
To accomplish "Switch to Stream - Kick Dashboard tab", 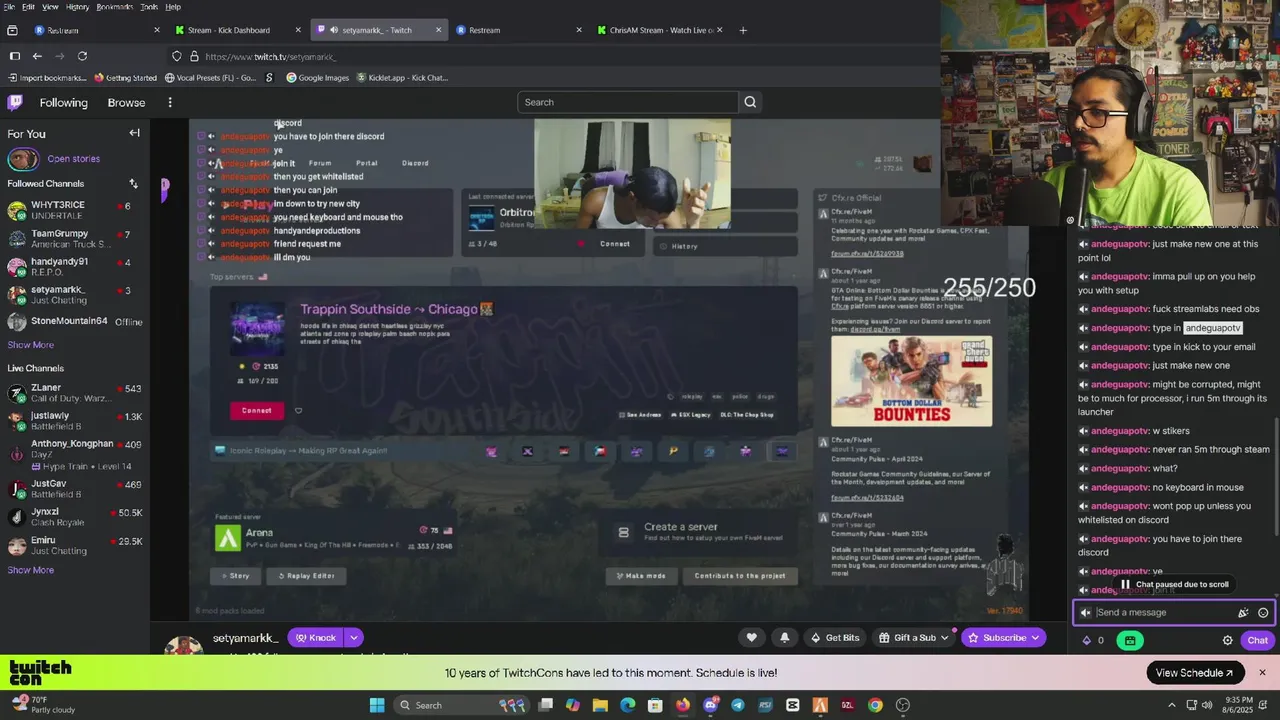I will pos(237,30).
